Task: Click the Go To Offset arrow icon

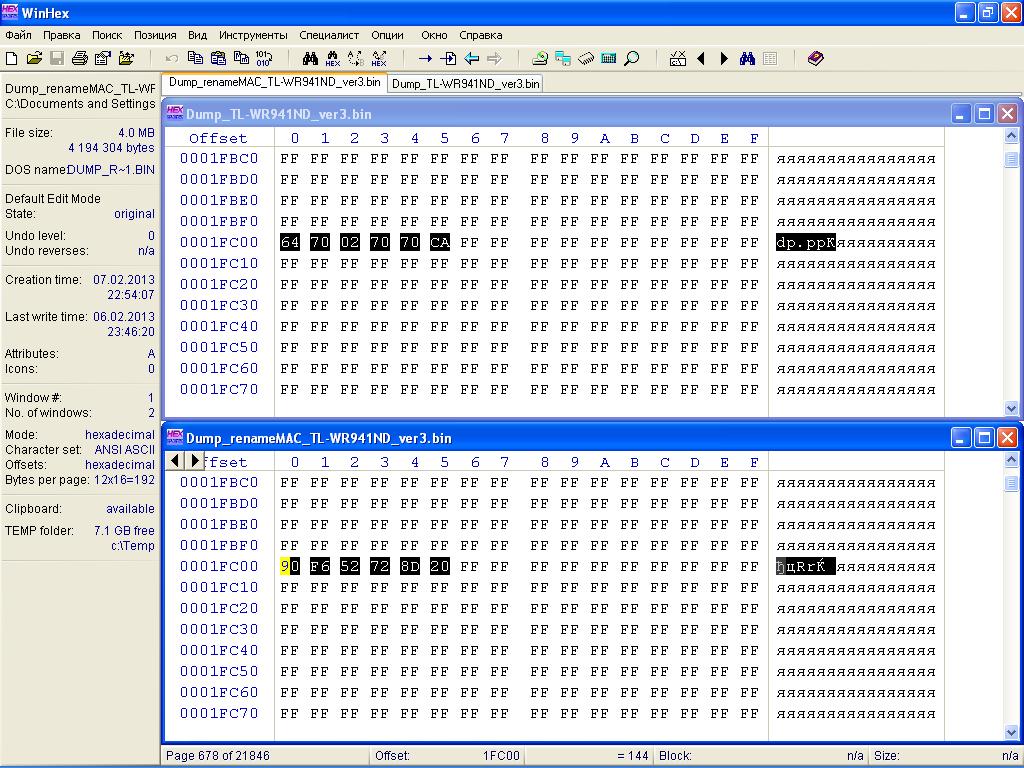Action: [425, 59]
